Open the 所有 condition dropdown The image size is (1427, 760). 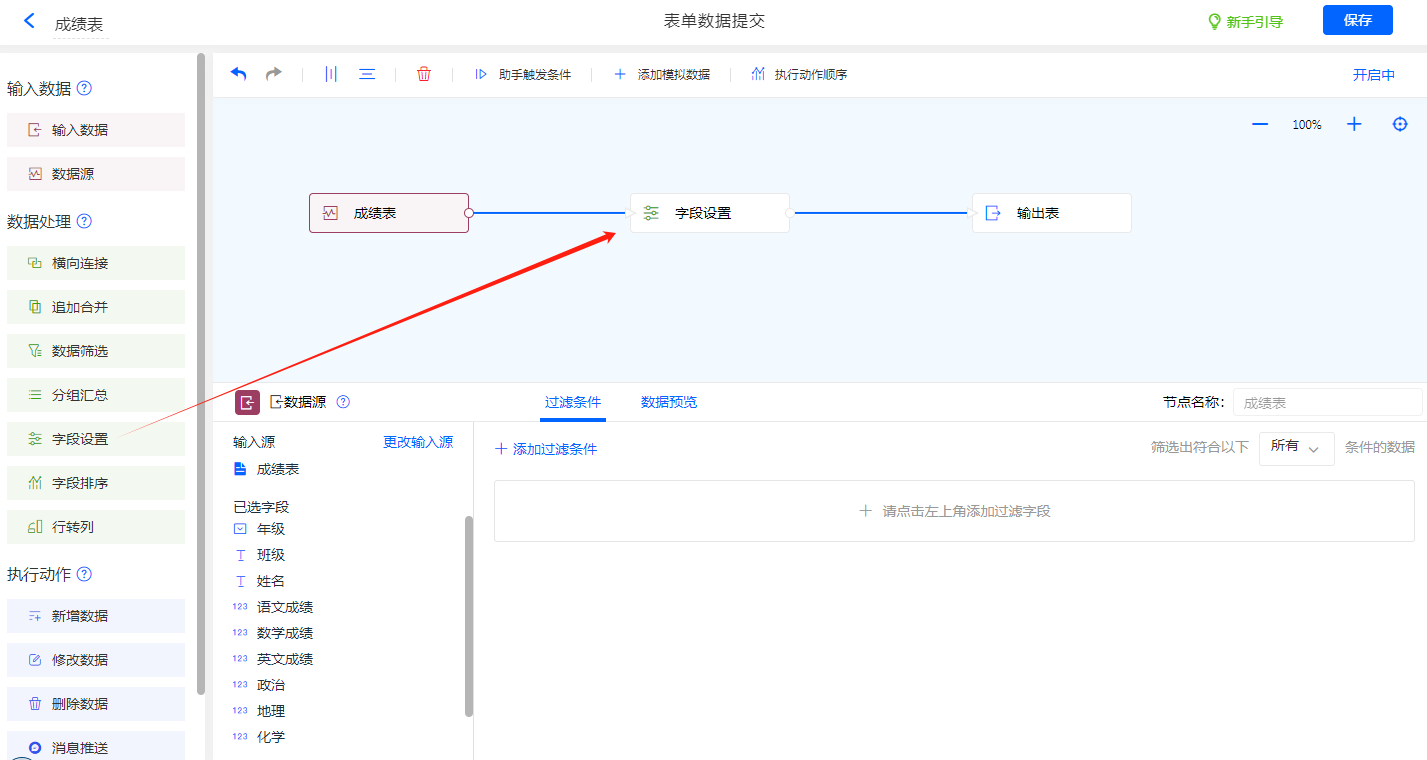point(1296,448)
